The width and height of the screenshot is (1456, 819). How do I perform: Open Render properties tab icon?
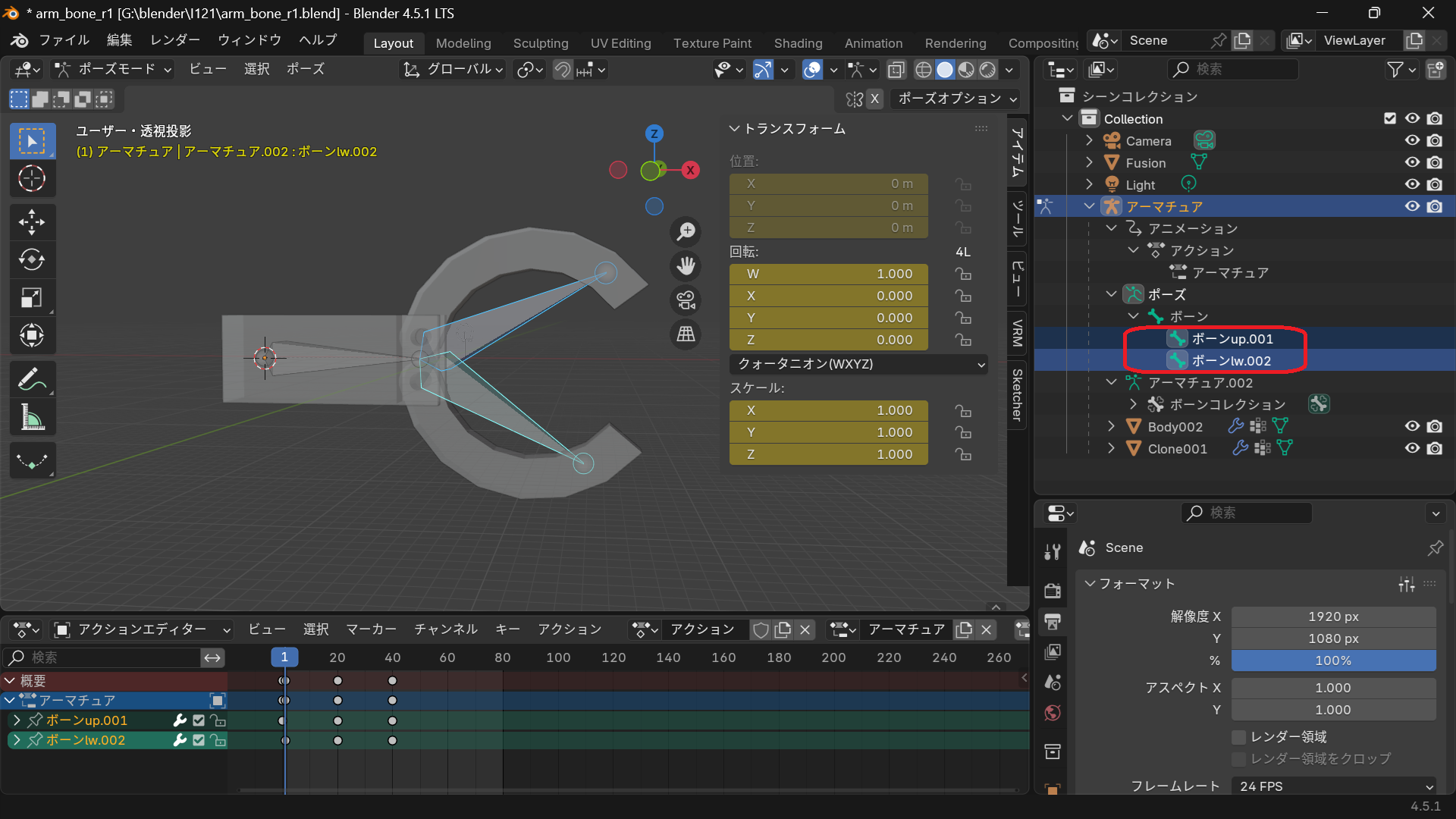click(x=1053, y=591)
